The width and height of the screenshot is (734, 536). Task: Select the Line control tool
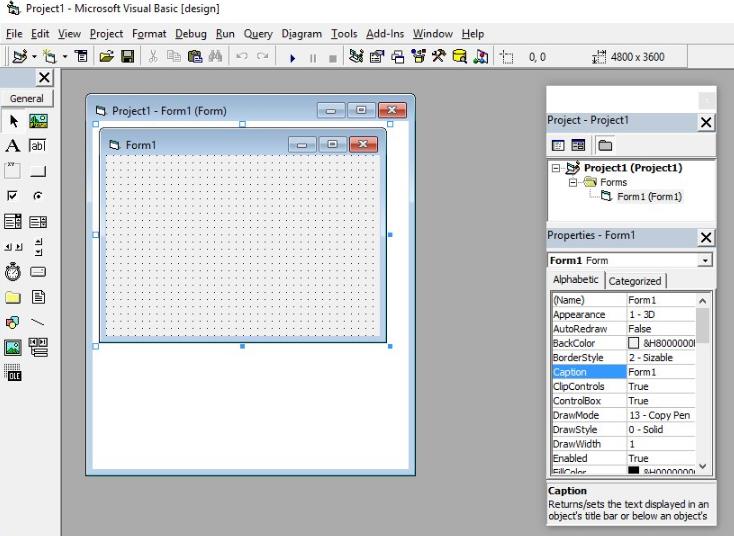point(37,322)
